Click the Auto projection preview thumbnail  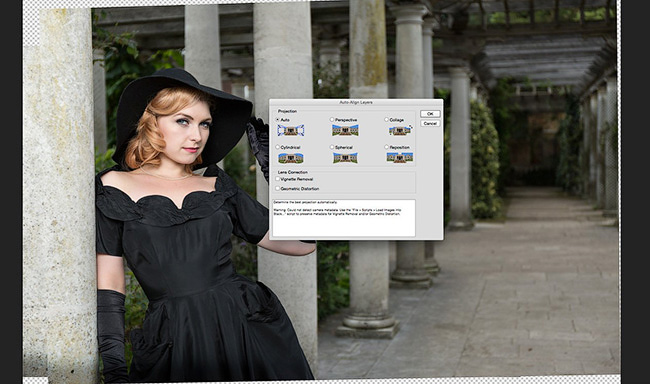(x=291, y=131)
